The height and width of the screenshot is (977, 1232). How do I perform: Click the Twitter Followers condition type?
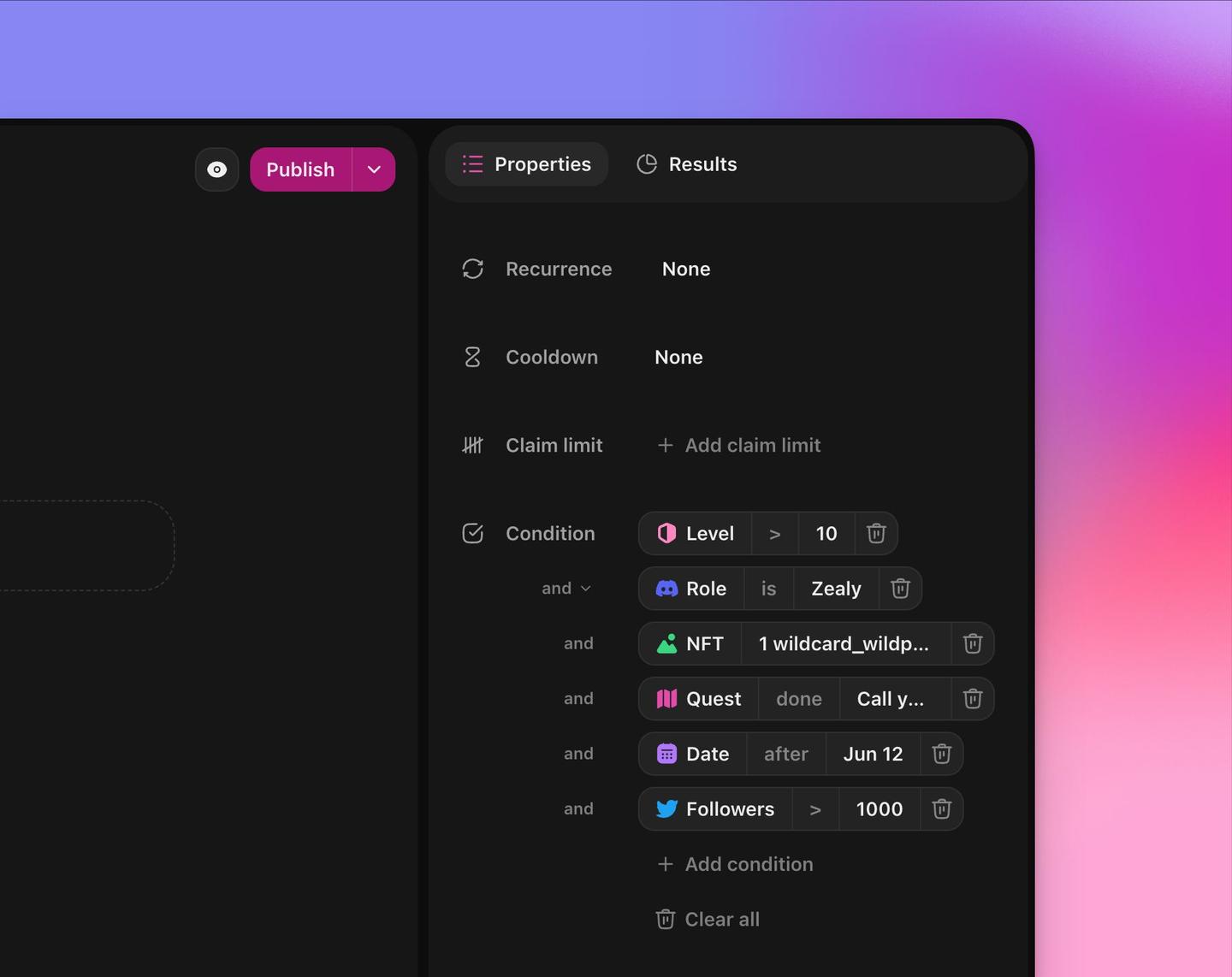coord(715,808)
